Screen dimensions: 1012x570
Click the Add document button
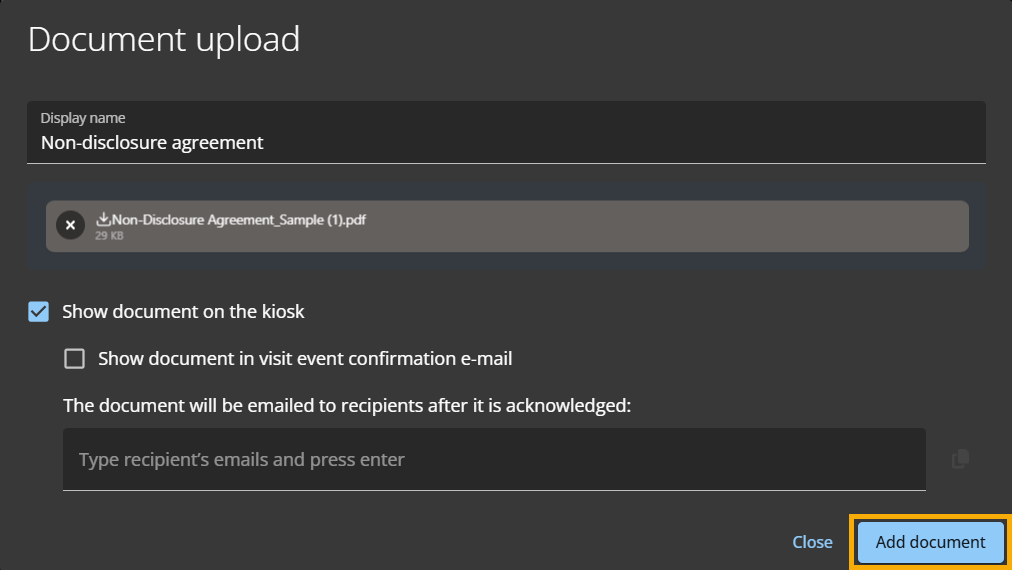click(x=930, y=542)
